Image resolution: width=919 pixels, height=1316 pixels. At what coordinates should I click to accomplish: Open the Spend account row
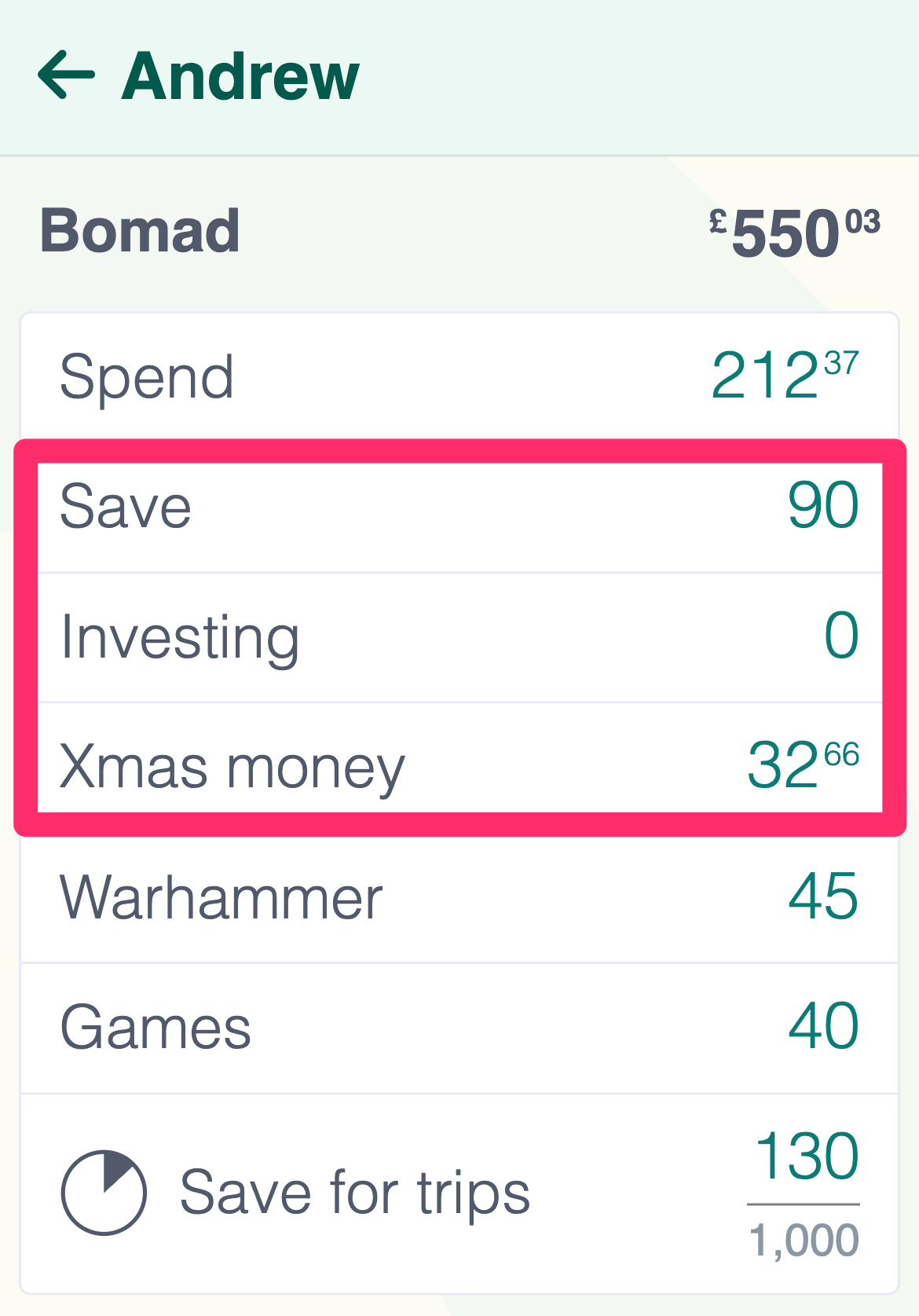[x=459, y=377]
